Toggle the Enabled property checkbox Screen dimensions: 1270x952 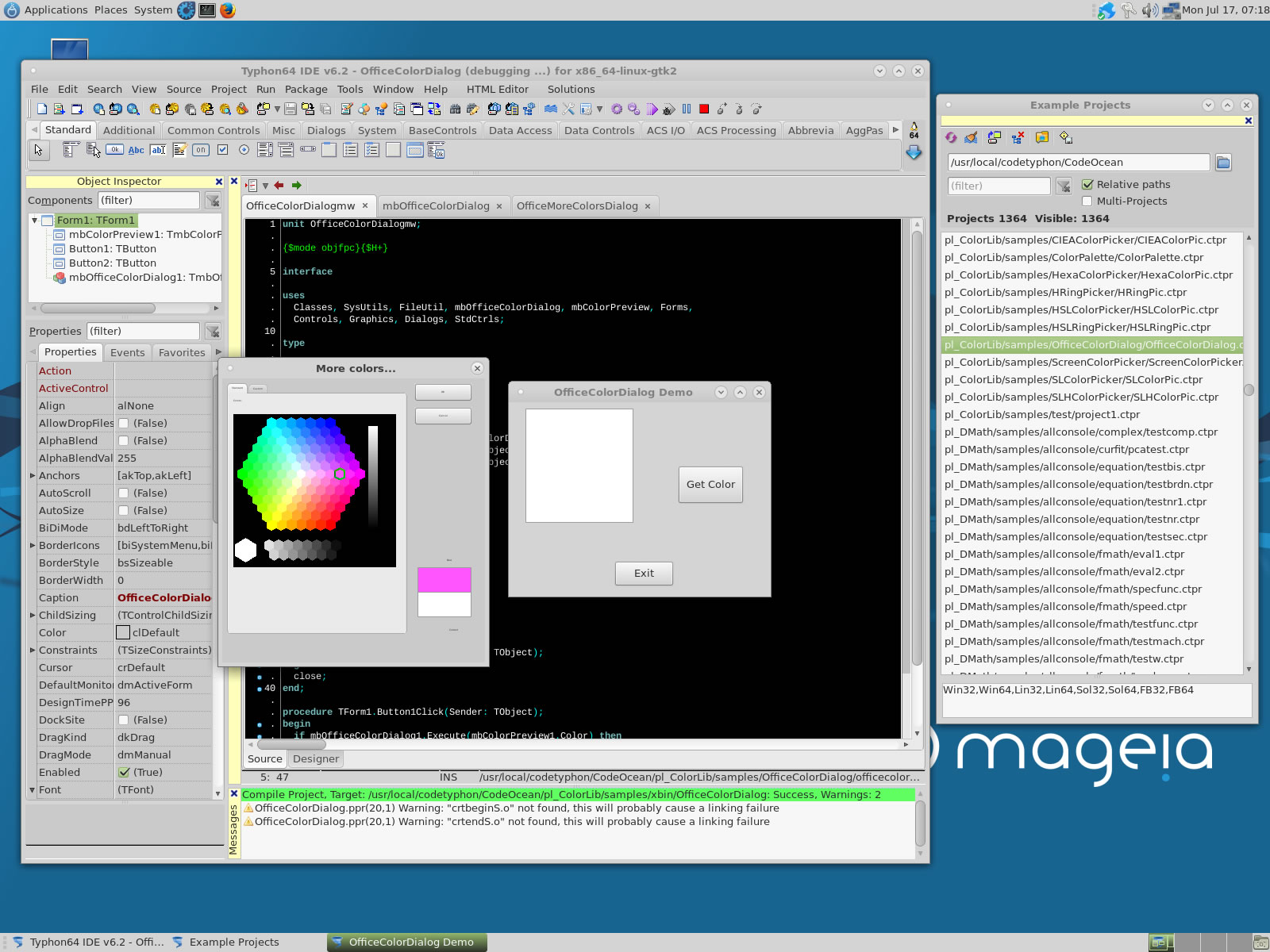pyautogui.click(x=124, y=773)
